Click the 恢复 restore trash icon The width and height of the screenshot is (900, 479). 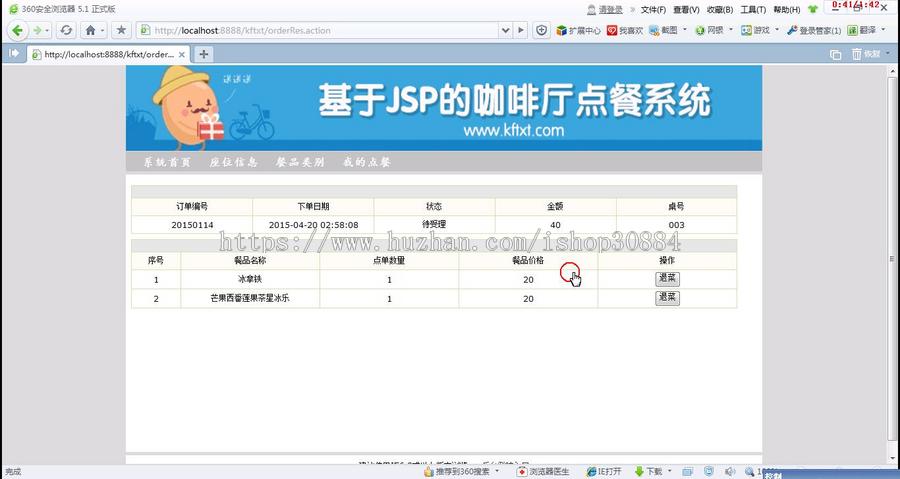[866, 54]
